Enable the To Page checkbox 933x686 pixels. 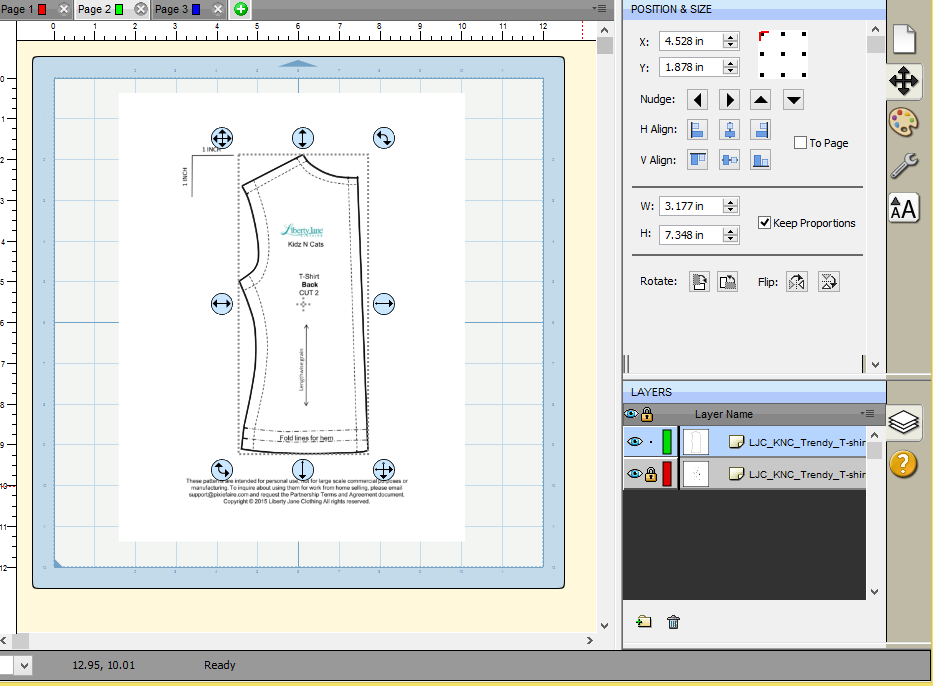pyautogui.click(x=800, y=143)
